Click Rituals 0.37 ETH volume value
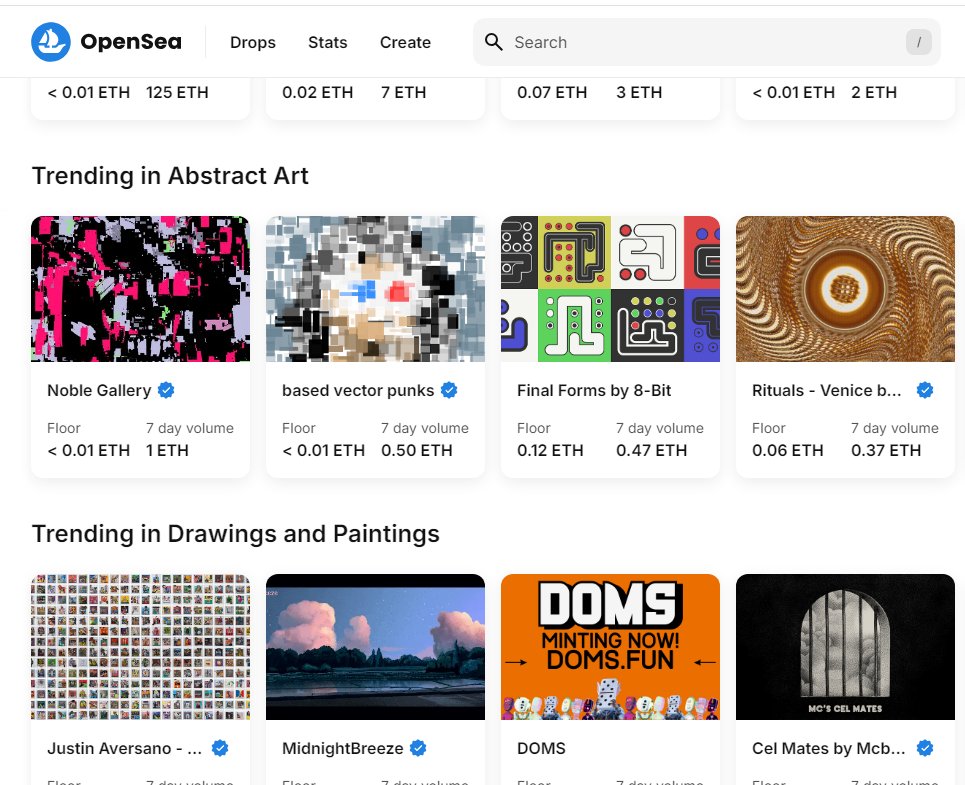 [x=886, y=450]
